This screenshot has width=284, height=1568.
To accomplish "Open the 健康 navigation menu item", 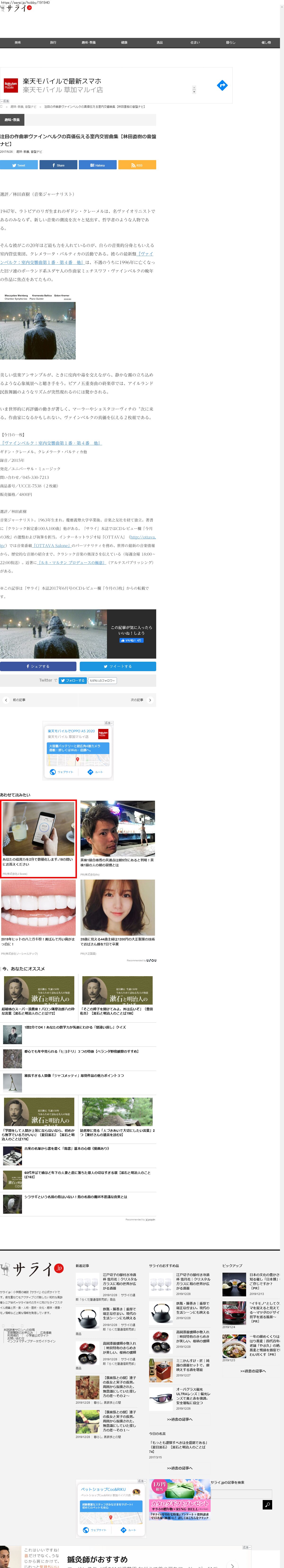I will coord(124,43).
